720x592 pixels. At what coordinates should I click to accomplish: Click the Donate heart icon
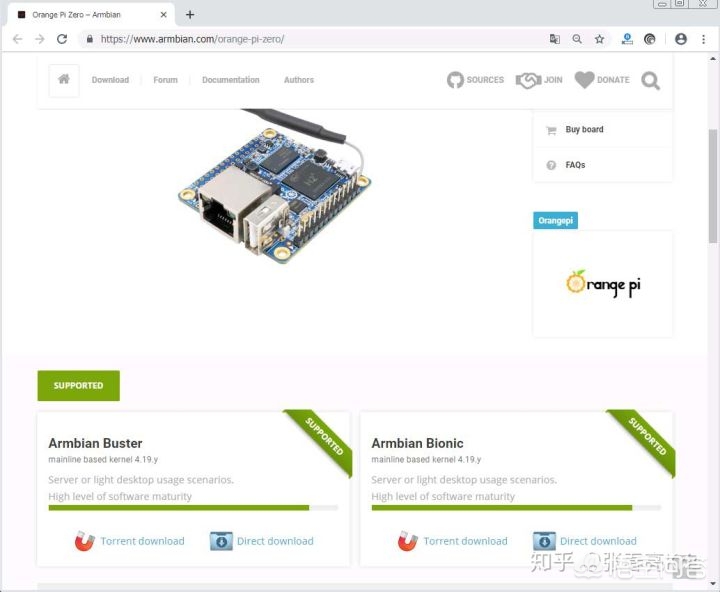(x=585, y=80)
